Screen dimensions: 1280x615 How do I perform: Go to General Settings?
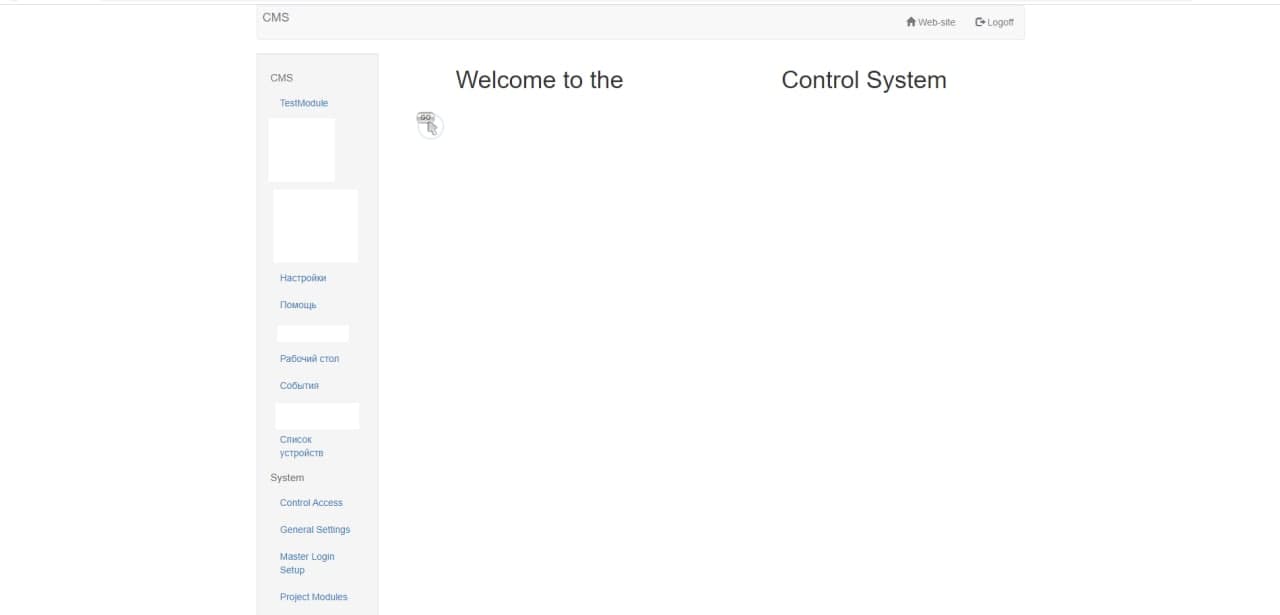315,530
